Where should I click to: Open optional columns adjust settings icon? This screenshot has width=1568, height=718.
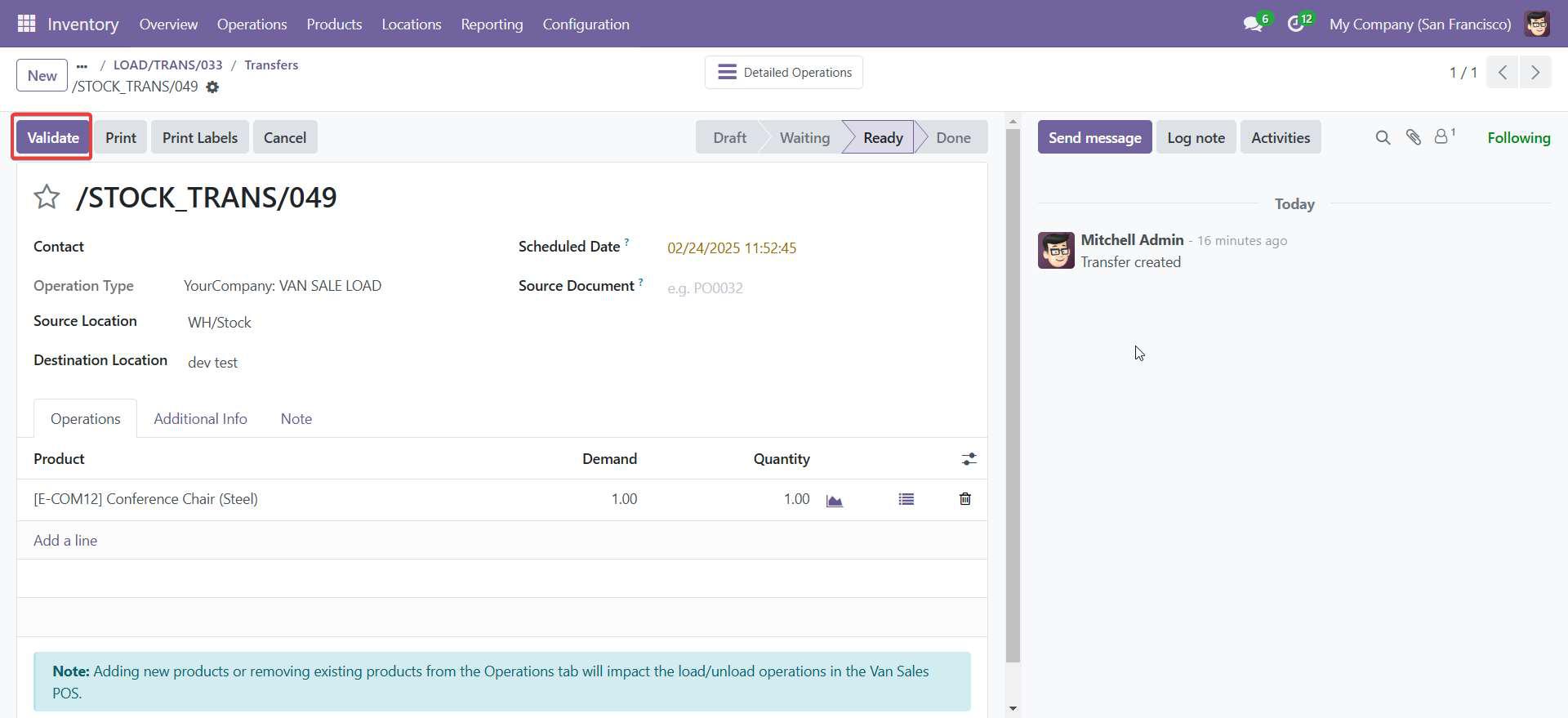(969, 459)
